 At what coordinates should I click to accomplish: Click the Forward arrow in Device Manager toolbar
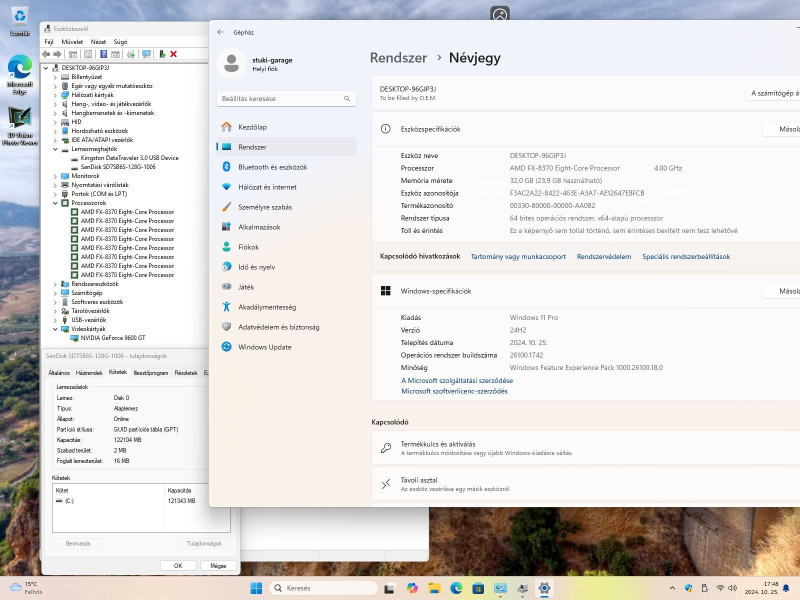[57, 54]
